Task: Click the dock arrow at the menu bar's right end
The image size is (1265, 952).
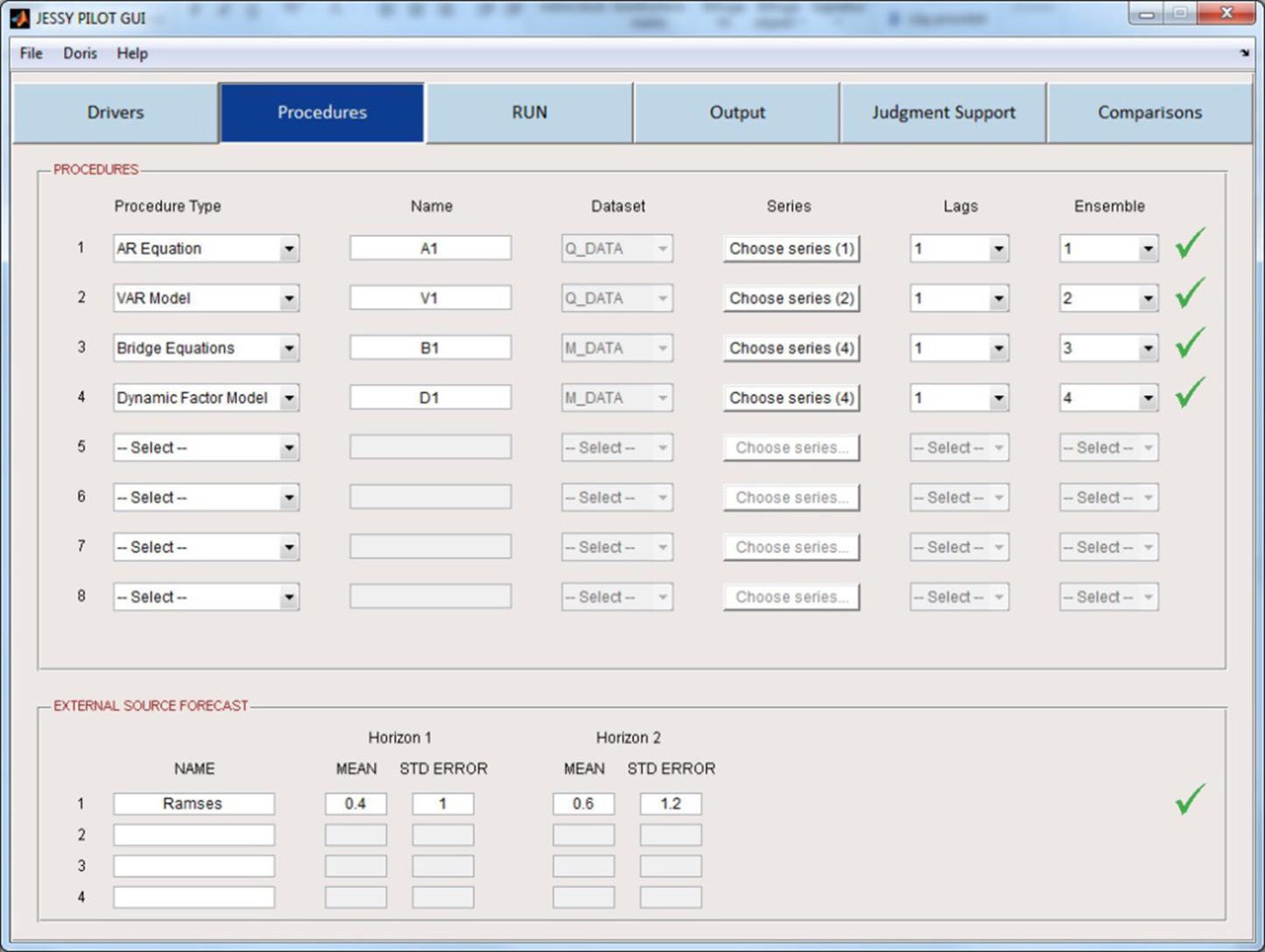Action: [1244, 53]
